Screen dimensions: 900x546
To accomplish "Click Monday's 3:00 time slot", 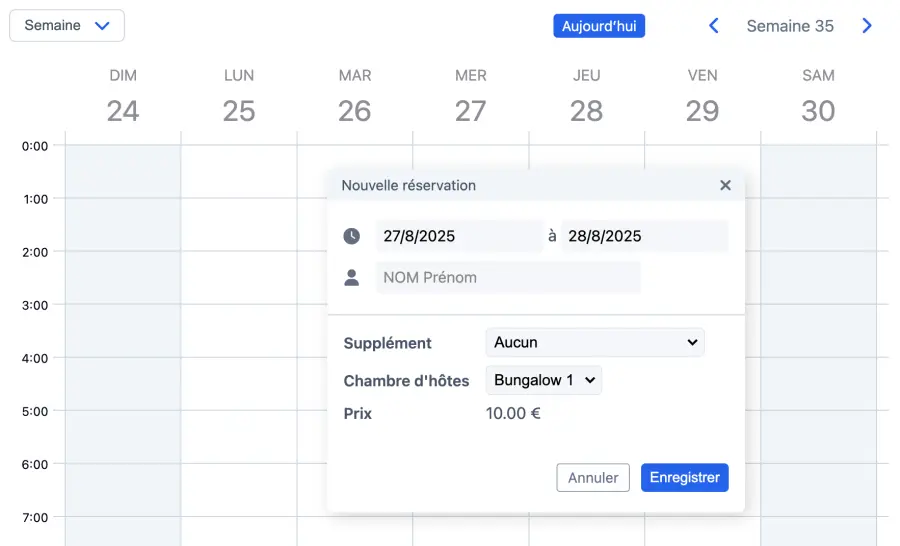I will click(x=239, y=330).
